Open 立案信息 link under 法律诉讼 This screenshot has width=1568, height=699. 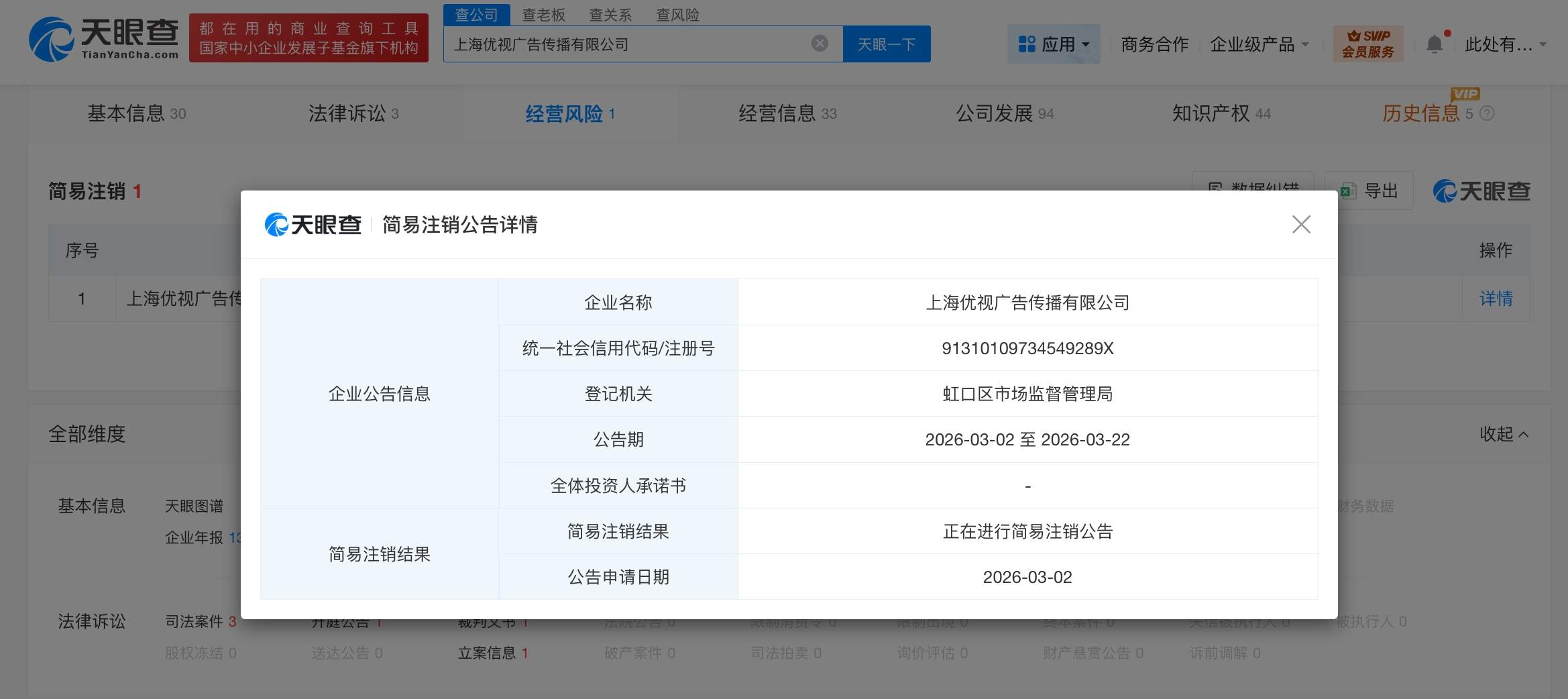(x=493, y=653)
